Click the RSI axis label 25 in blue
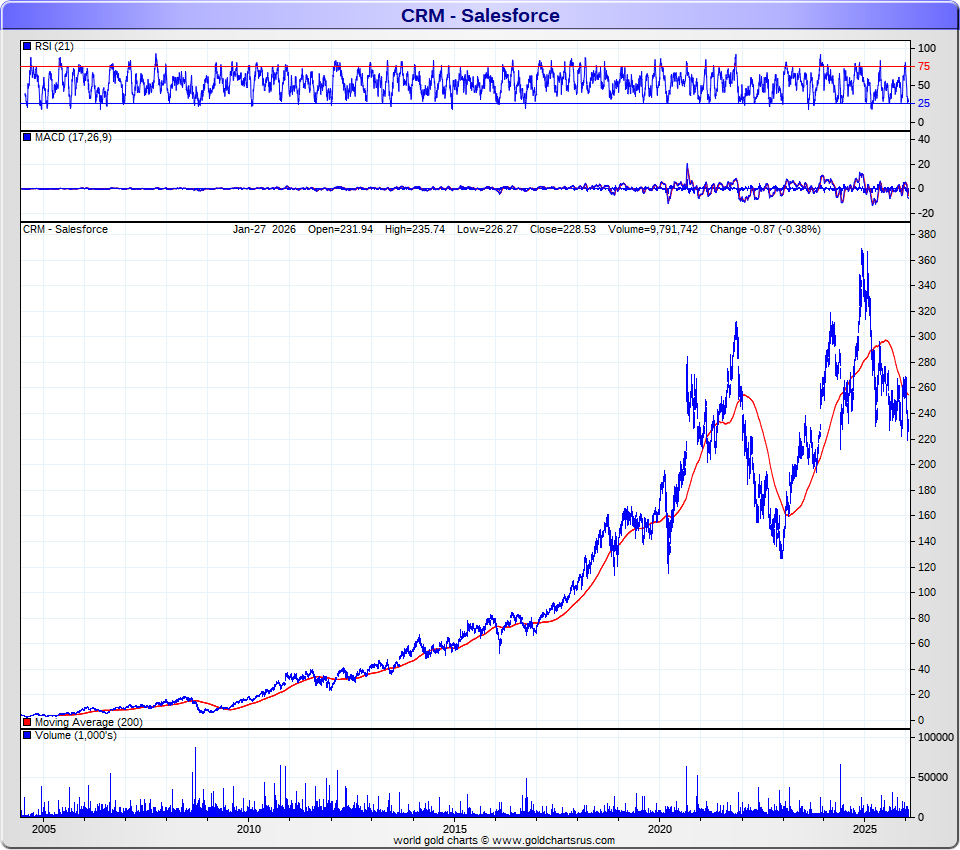This screenshot has width=960, height=850. point(923,103)
